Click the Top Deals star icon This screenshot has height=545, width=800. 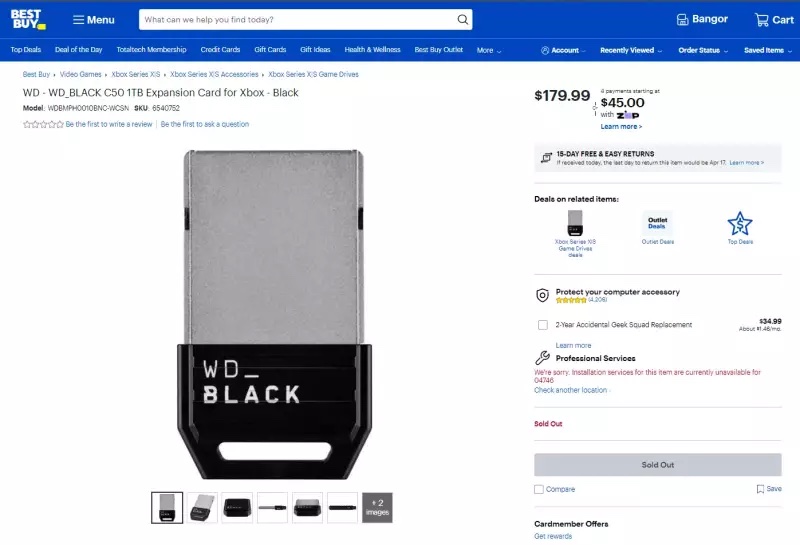click(x=739, y=224)
